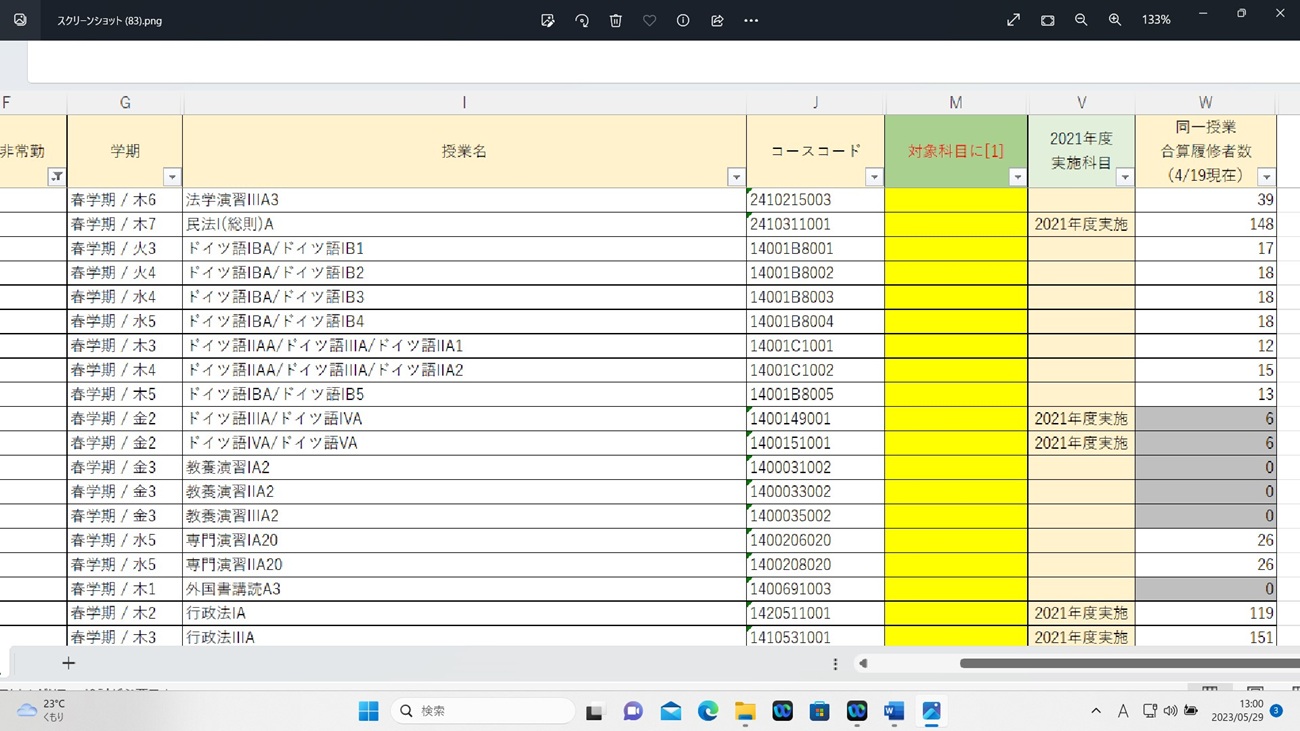
Task: Switch to Word from the taskbar
Action: (894, 711)
